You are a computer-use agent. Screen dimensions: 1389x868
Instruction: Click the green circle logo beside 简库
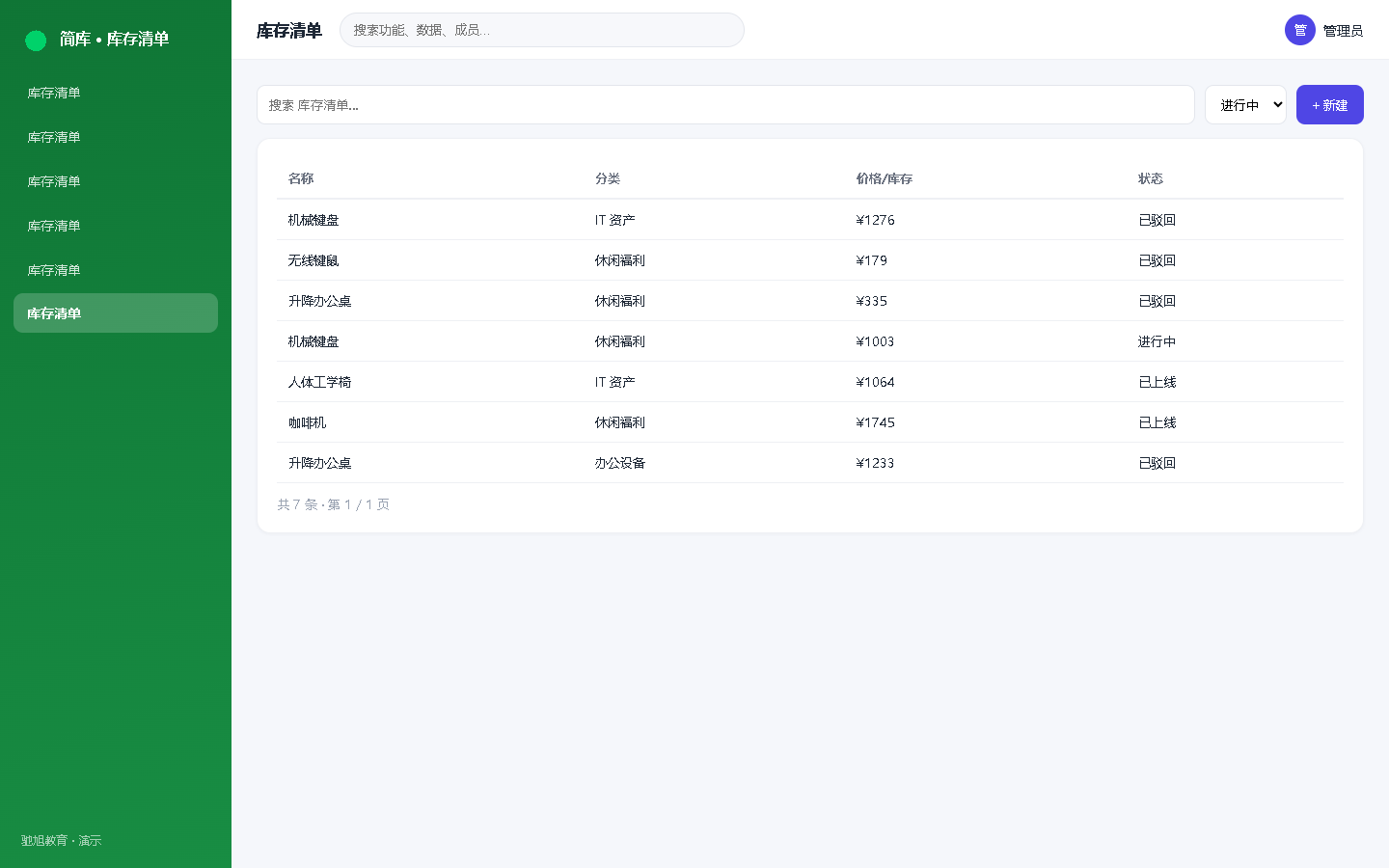pyautogui.click(x=36, y=41)
